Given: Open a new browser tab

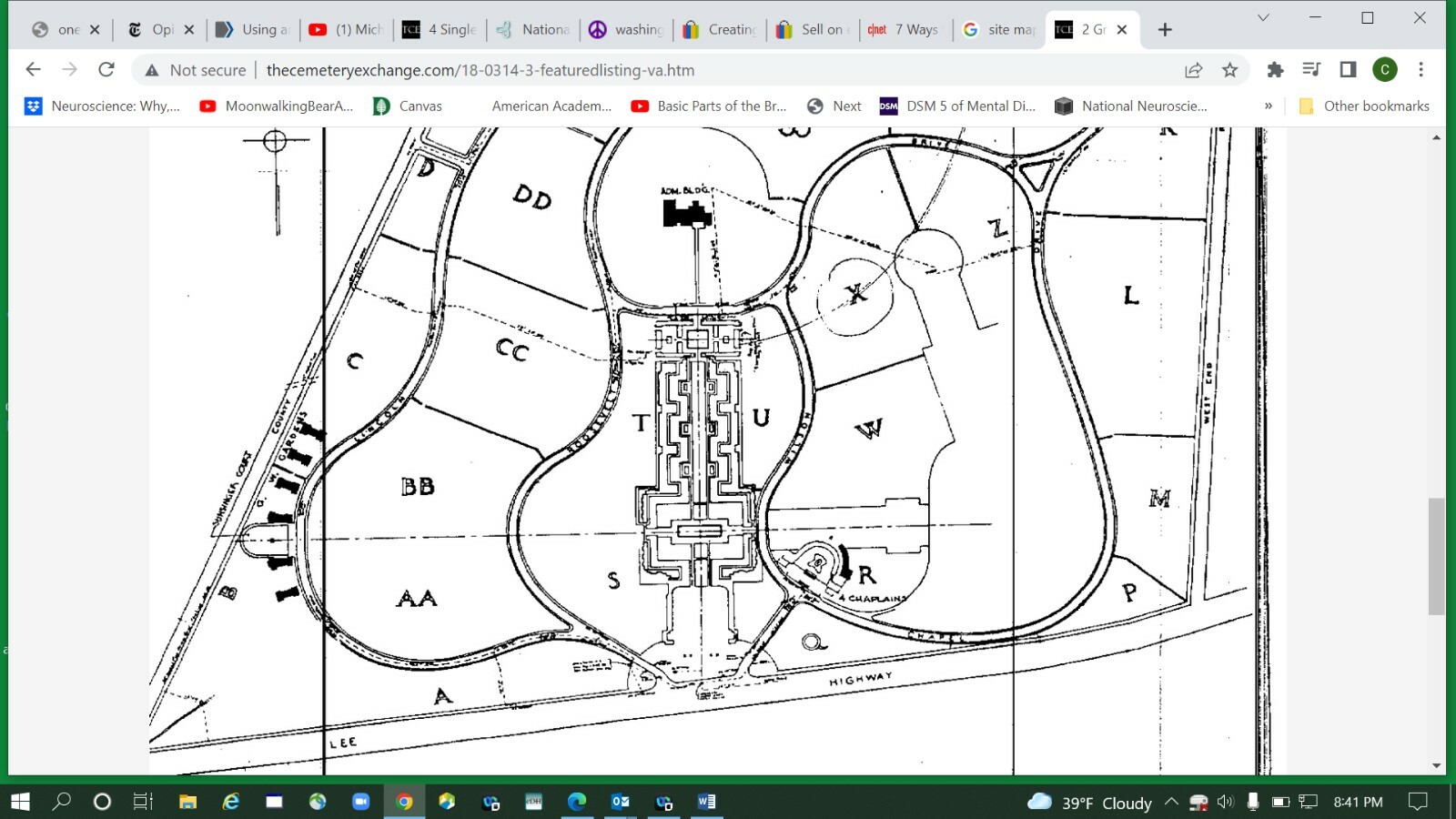Looking at the screenshot, I should [1165, 30].
